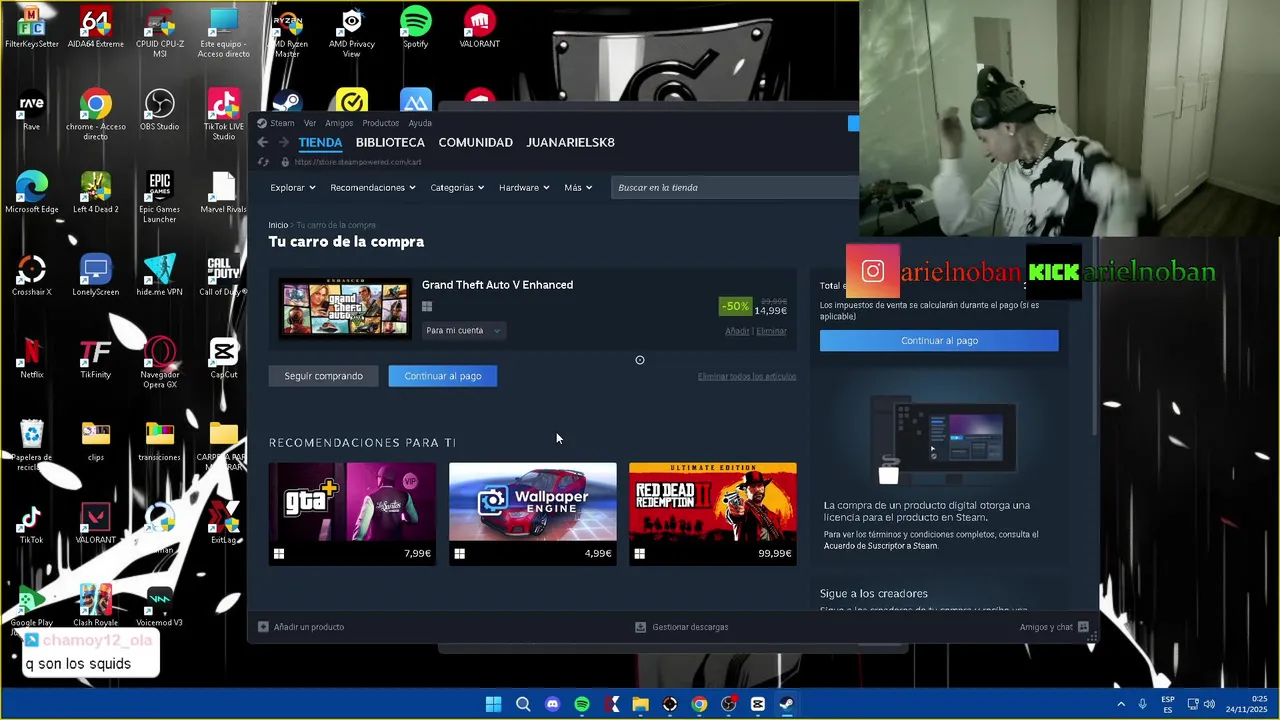The width and height of the screenshot is (1280, 720).
Task: Open Microsoft Edge desktop icon
Action: pyautogui.click(x=31, y=193)
